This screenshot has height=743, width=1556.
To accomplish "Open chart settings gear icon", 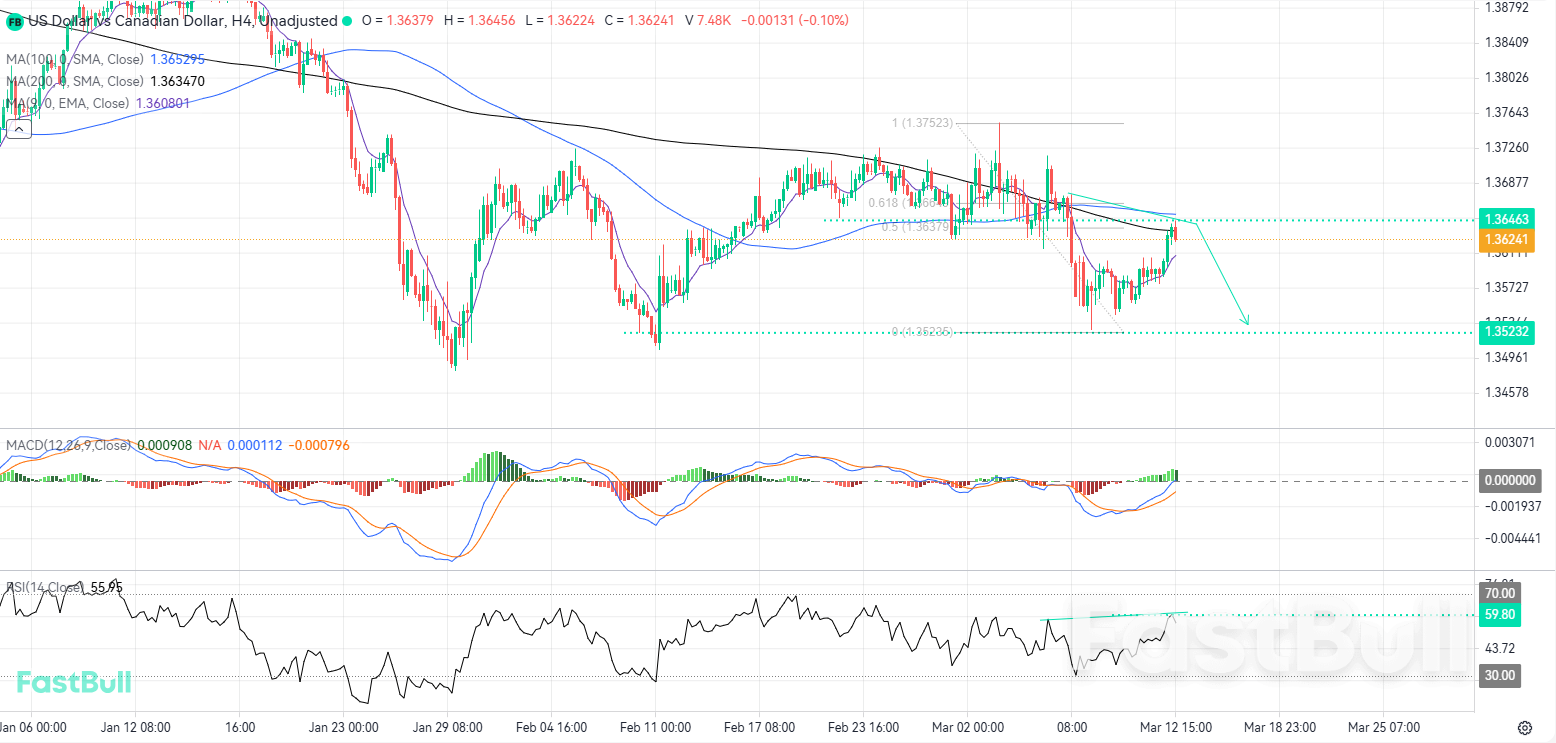I will tap(1525, 727).
